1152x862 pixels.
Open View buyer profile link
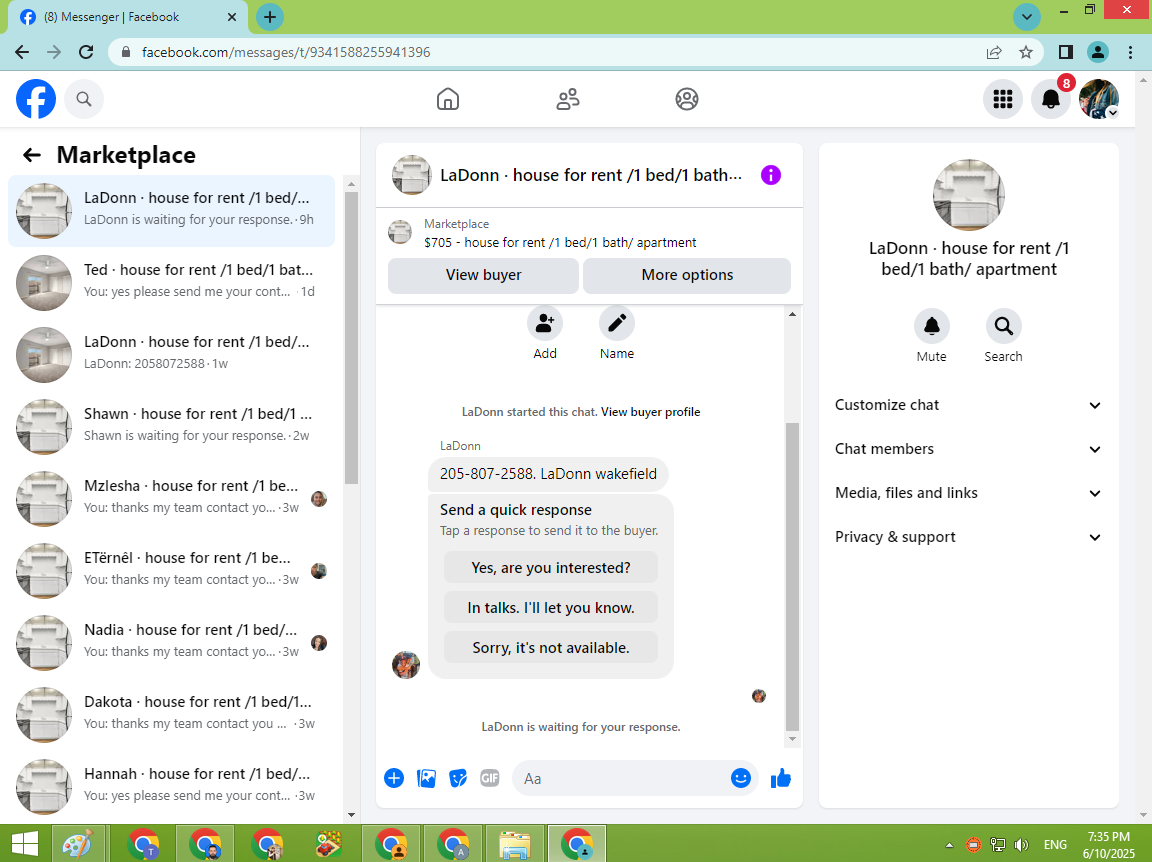(650, 412)
